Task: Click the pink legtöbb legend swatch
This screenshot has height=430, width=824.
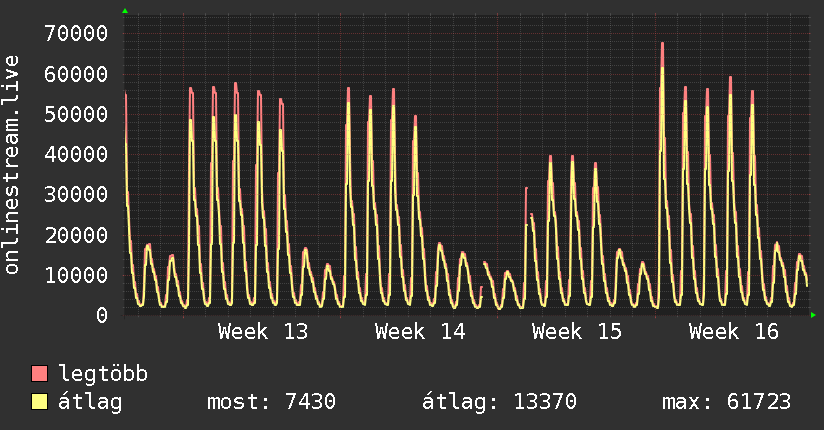Action: tap(39, 373)
